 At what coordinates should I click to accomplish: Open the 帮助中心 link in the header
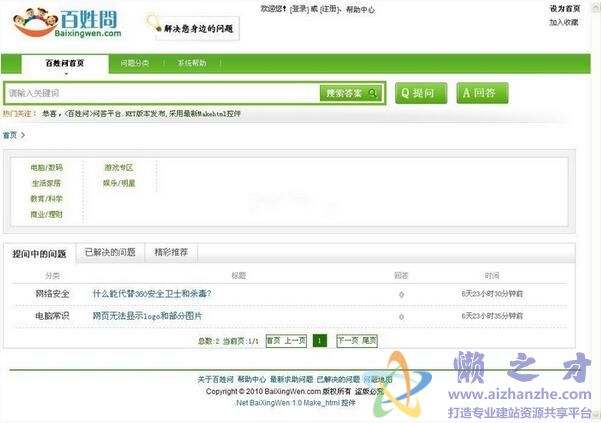360,9
